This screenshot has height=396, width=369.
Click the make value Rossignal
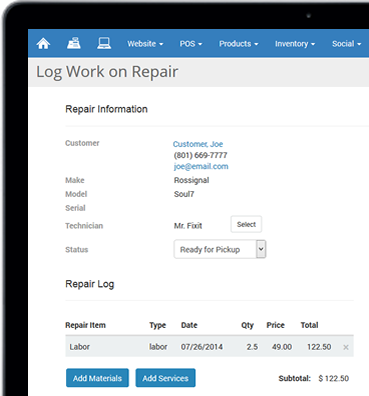click(191, 180)
